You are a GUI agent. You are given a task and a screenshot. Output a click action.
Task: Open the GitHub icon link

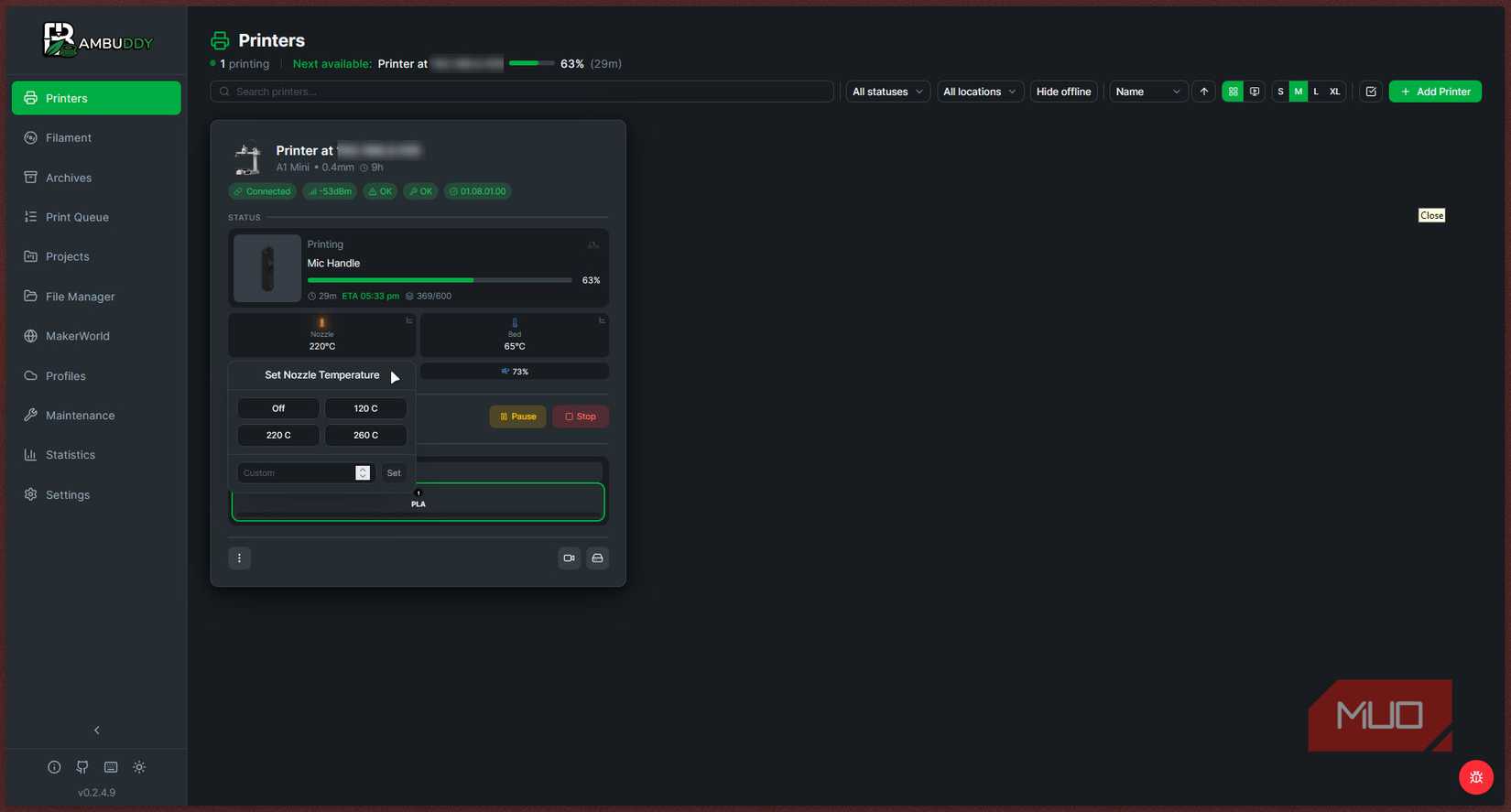82,767
